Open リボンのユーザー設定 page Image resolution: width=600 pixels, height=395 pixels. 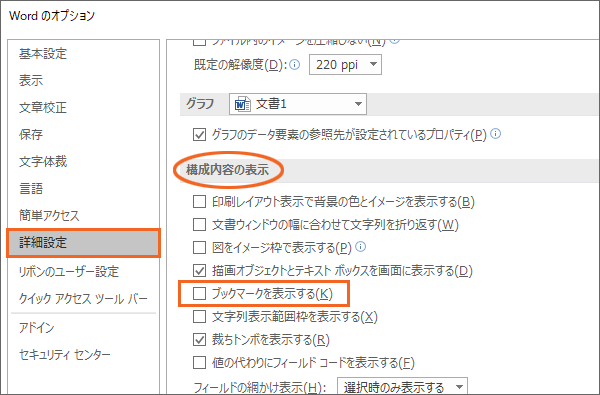coord(69,271)
